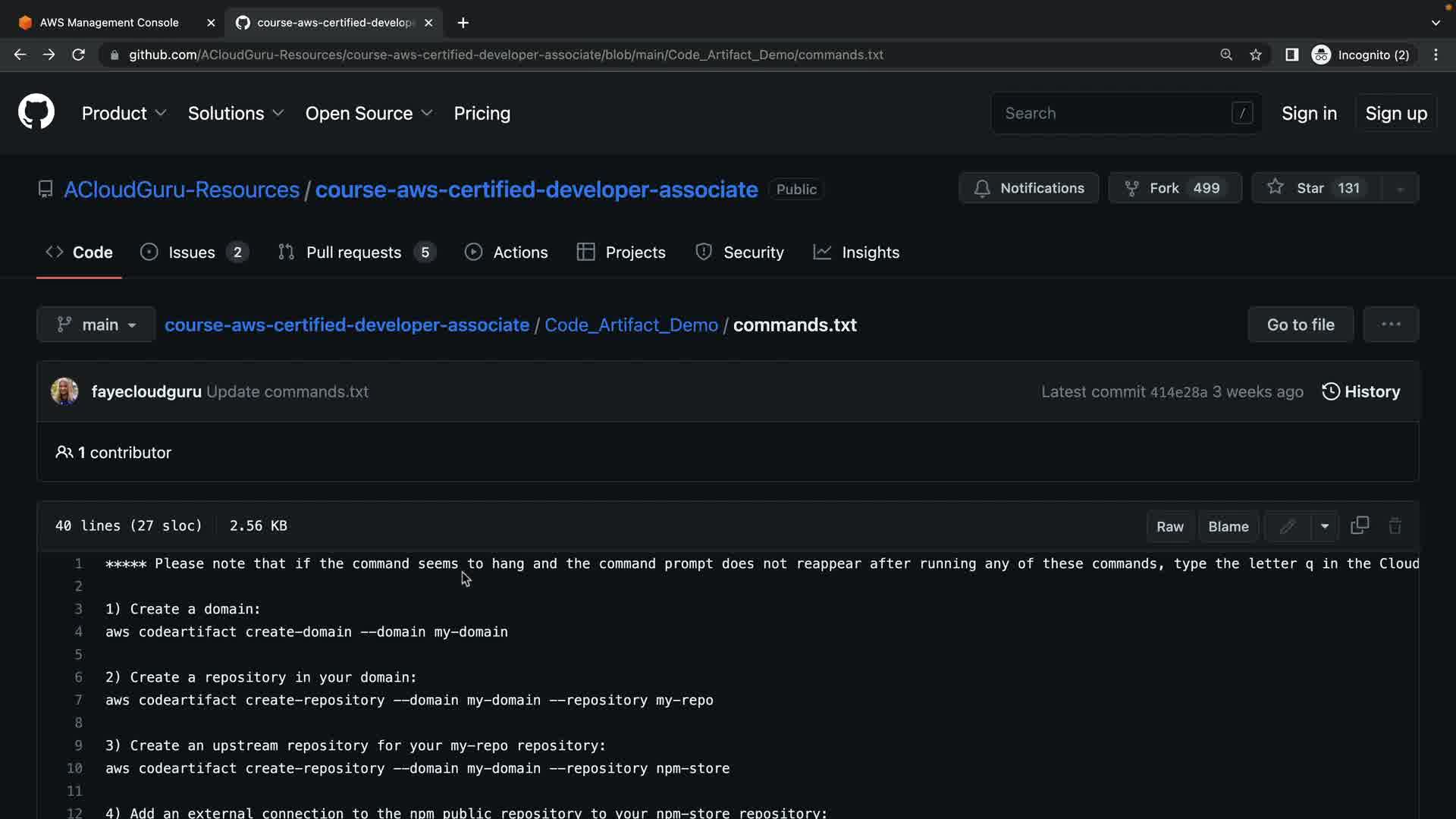This screenshot has width=1456, height=819.
Task: Click the delete file trash icon
Action: tap(1395, 526)
